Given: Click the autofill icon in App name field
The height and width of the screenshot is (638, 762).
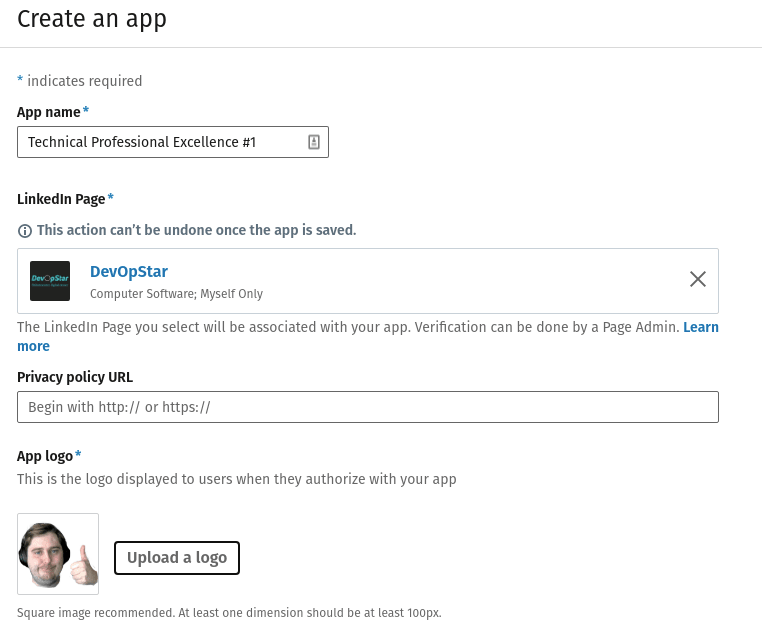Looking at the screenshot, I should pyautogui.click(x=313, y=142).
